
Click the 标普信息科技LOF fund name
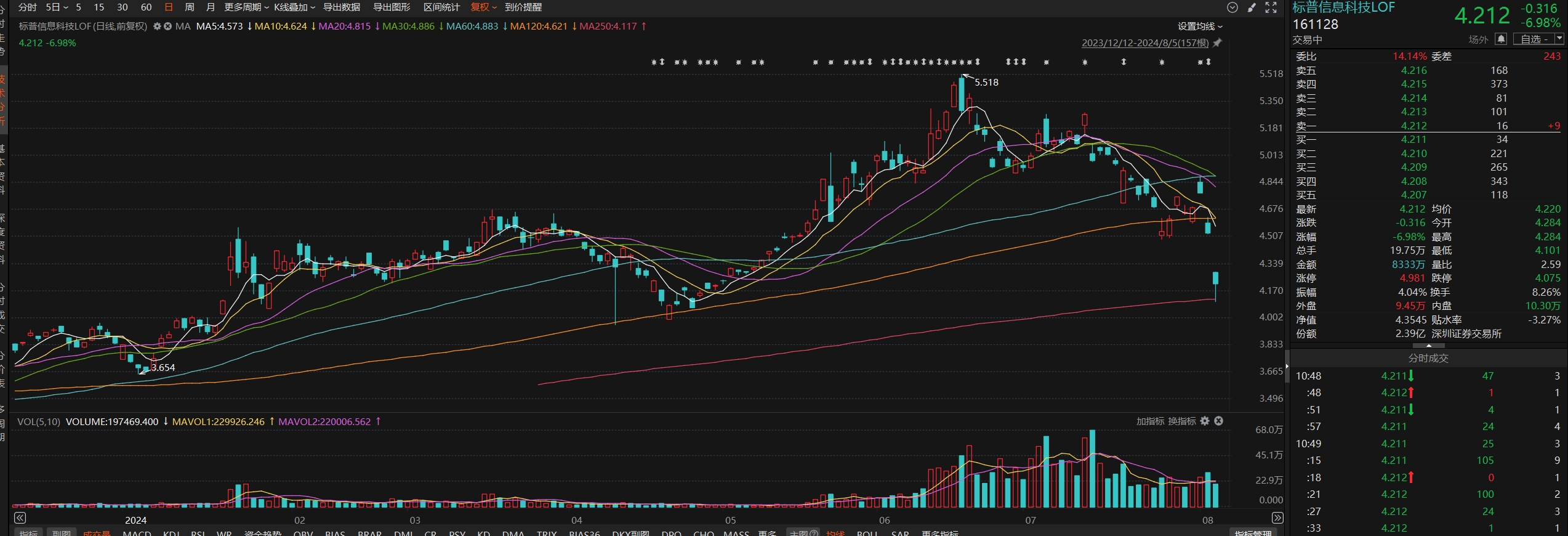click(x=1343, y=7)
